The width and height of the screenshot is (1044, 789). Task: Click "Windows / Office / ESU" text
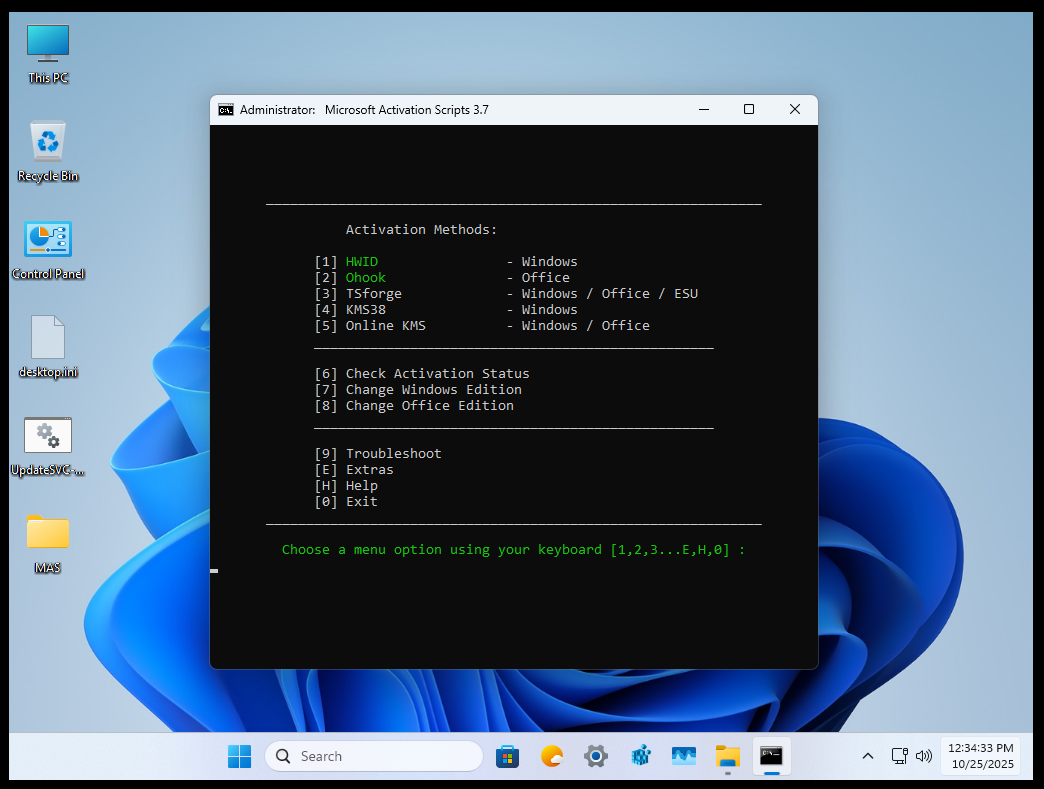point(610,294)
